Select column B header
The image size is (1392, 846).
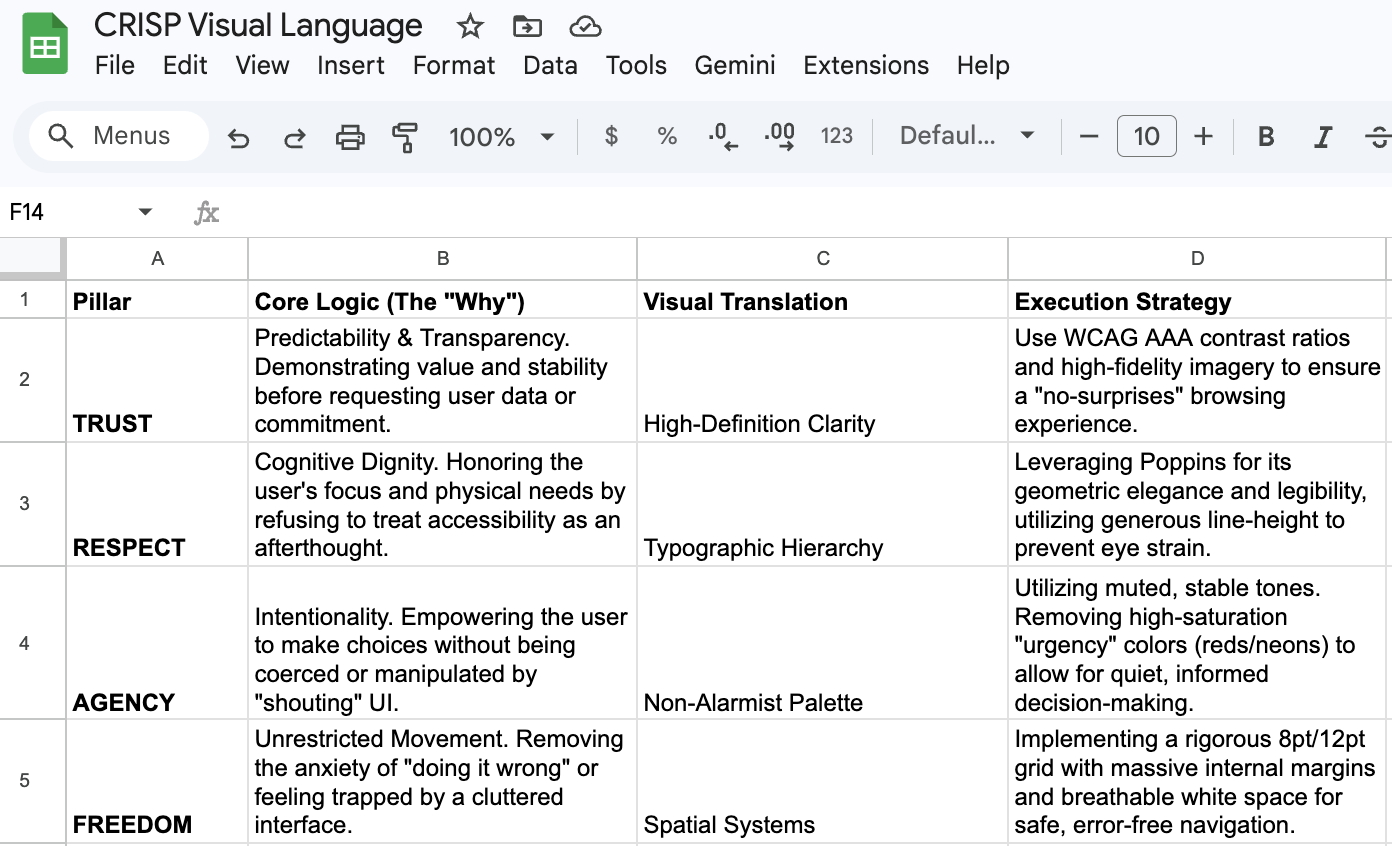[x=442, y=259]
